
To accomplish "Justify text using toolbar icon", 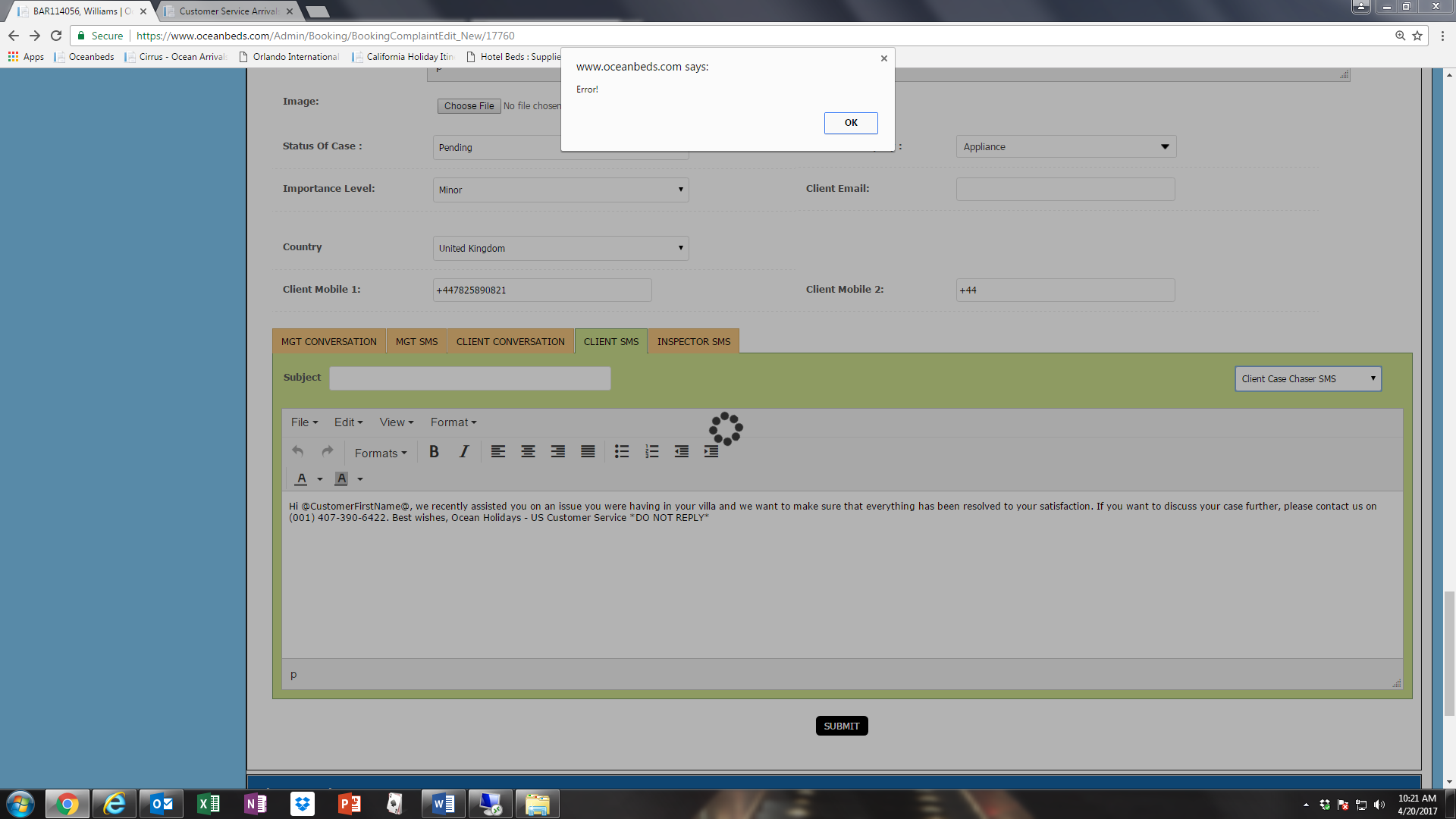I will 588,452.
